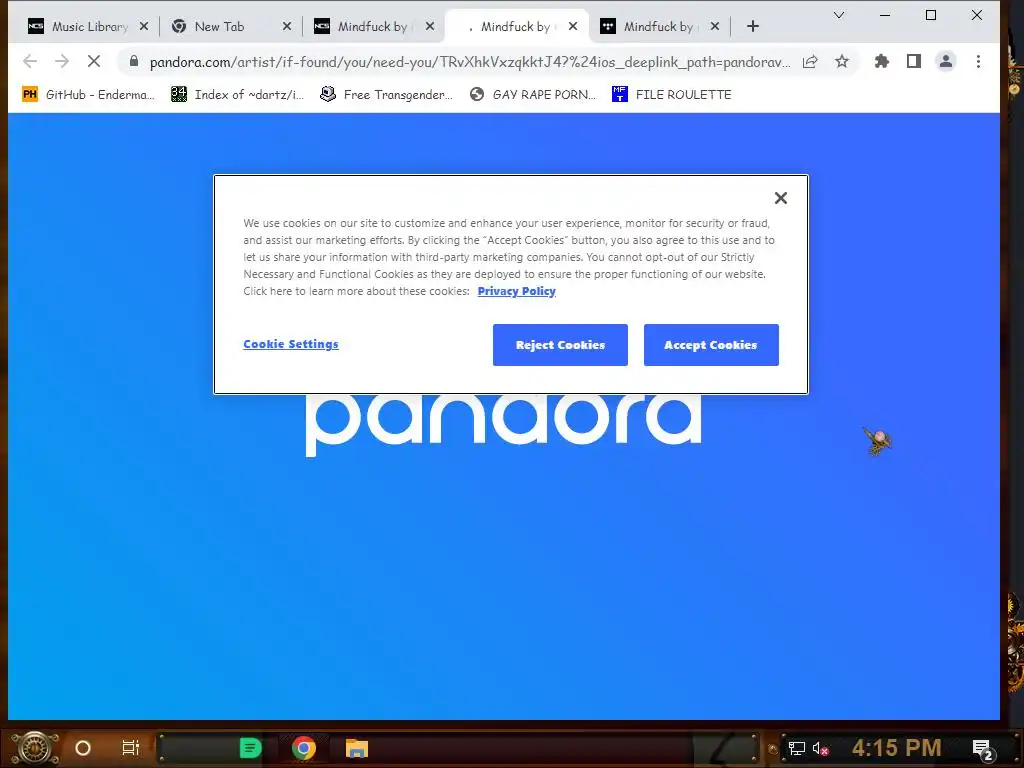Close the Music Library tab
Image resolution: width=1024 pixels, height=768 pixels.
pyautogui.click(x=144, y=26)
